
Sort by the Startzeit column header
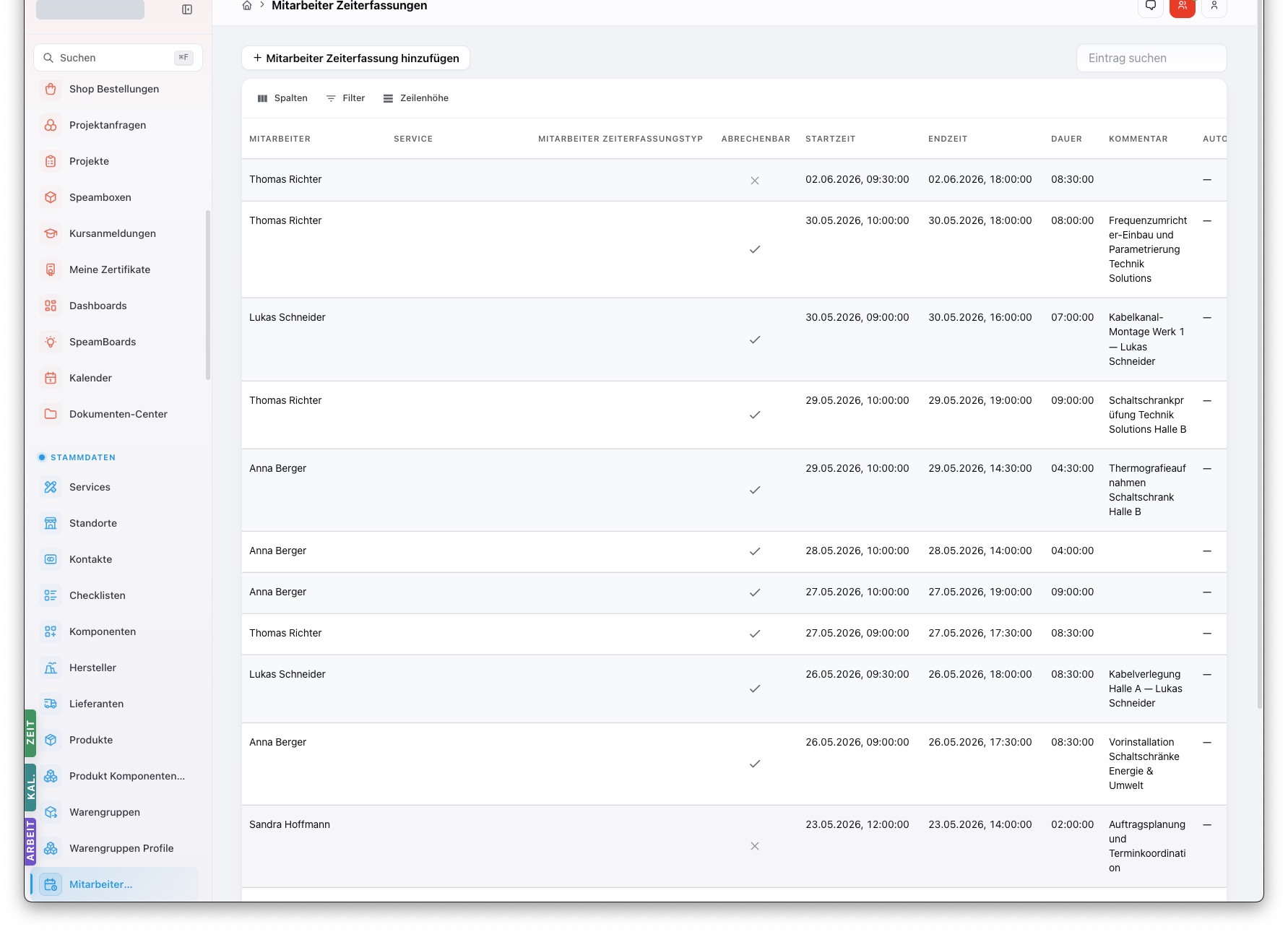pyautogui.click(x=830, y=139)
